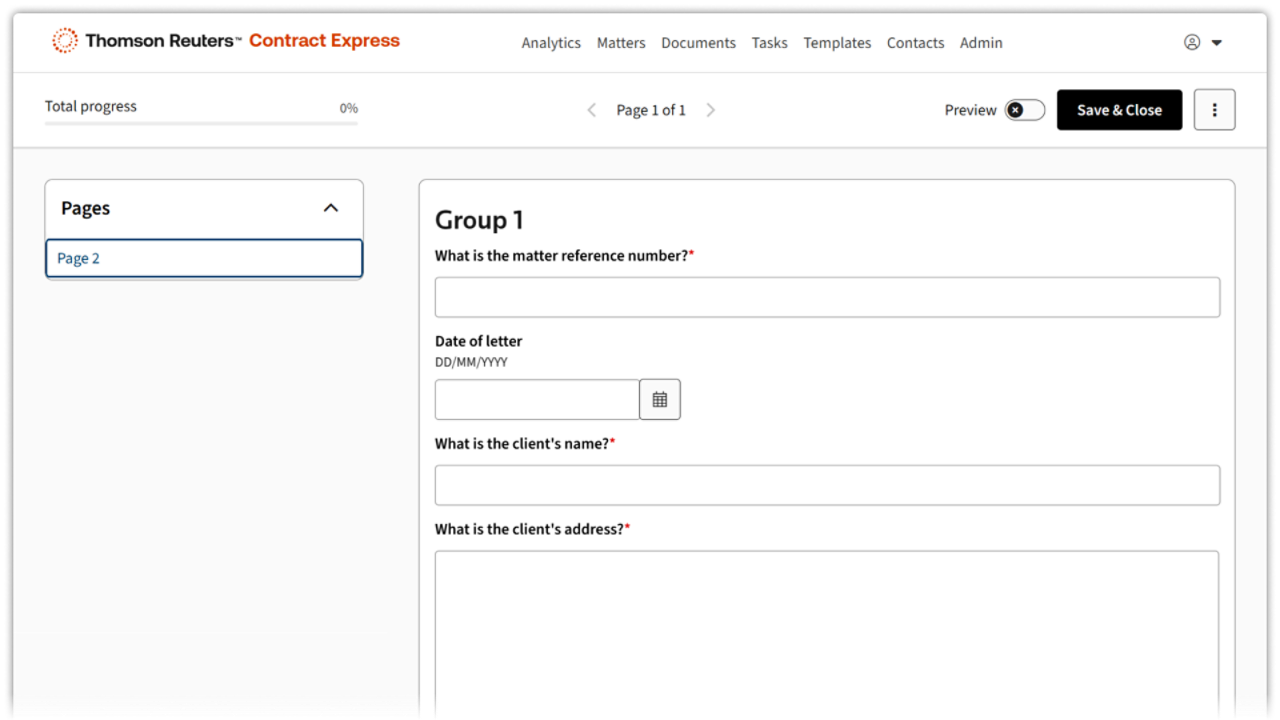Navigate to the Matters section
The width and height of the screenshot is (1280, 720).
click(x=621, y=43)
